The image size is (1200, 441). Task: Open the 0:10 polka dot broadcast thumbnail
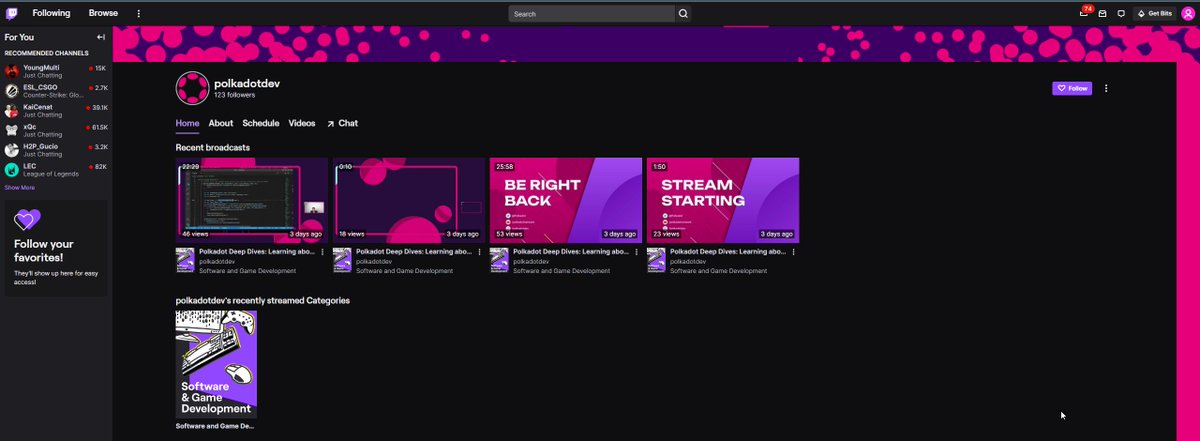(x=409, y=200)
